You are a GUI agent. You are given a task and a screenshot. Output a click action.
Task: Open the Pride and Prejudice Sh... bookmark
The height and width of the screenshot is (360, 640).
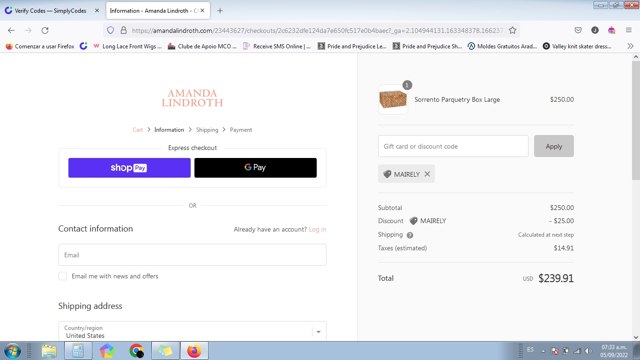coord(427,46)
